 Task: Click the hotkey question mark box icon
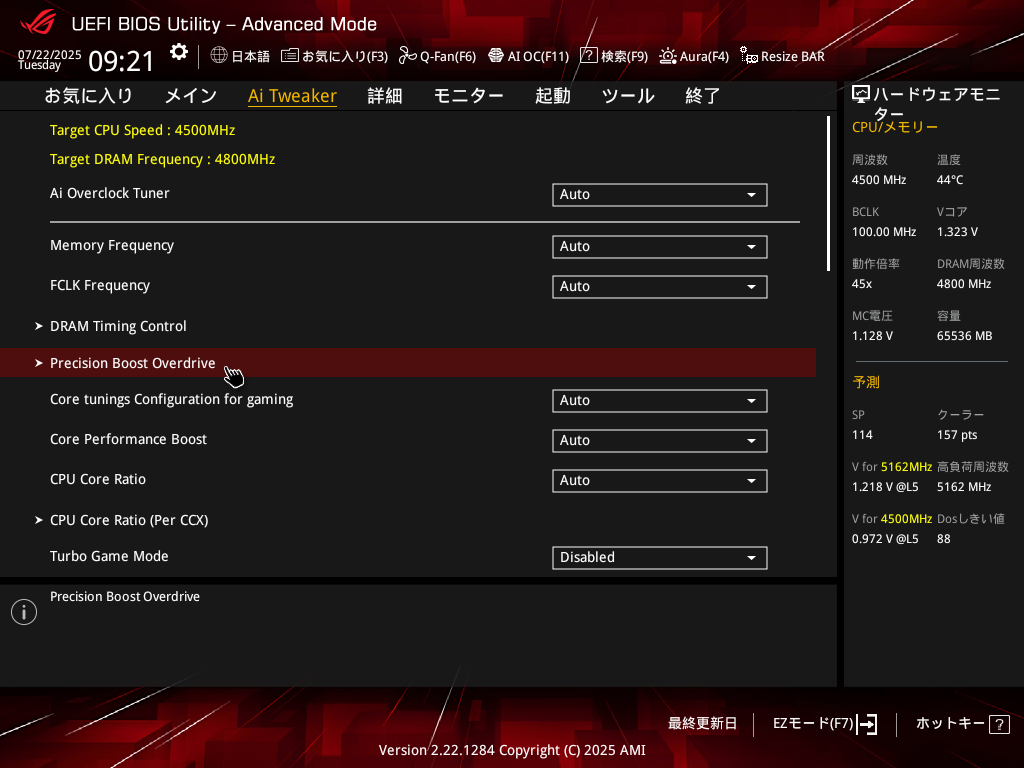click(999, 724)
